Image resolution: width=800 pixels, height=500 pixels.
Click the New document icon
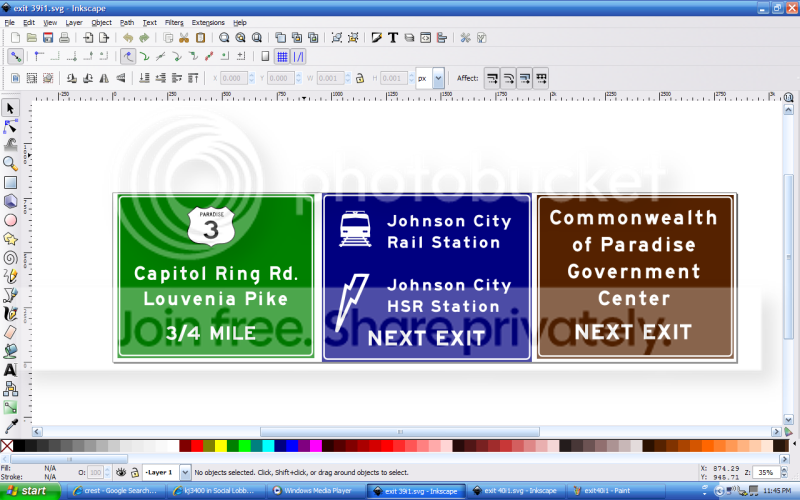15,38
